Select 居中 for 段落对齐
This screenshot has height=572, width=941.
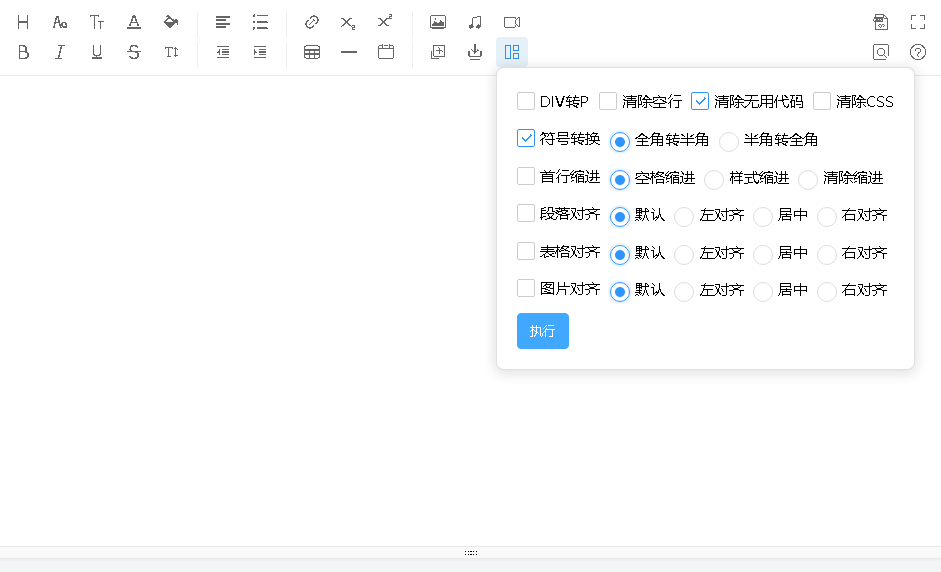pos(762,217)
